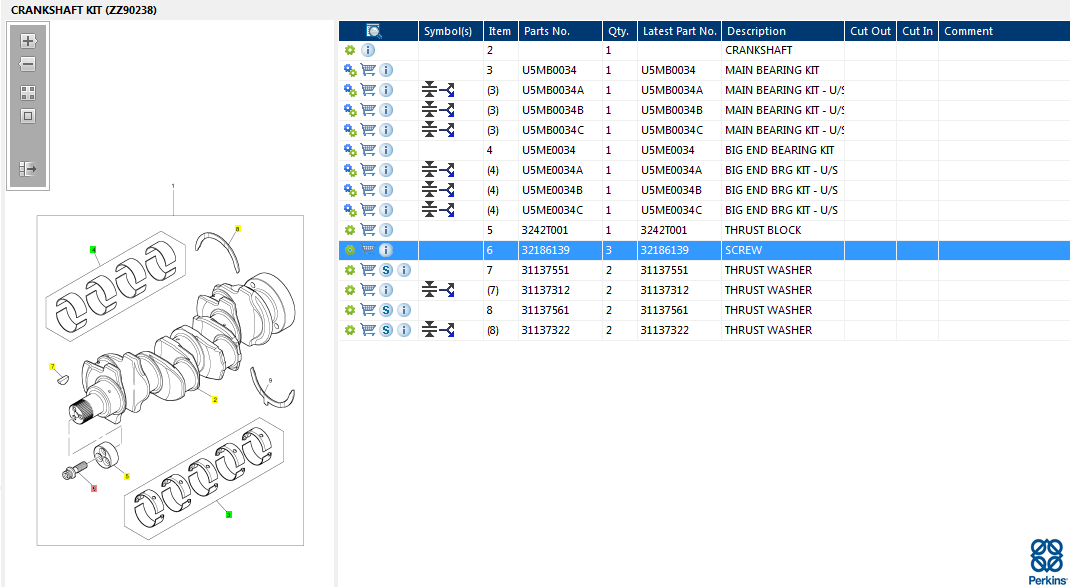Click the undersize symbol for U5MB0034C
Image resolution: width=1070 pixels, height=587 pixels.
pos(429,130)
